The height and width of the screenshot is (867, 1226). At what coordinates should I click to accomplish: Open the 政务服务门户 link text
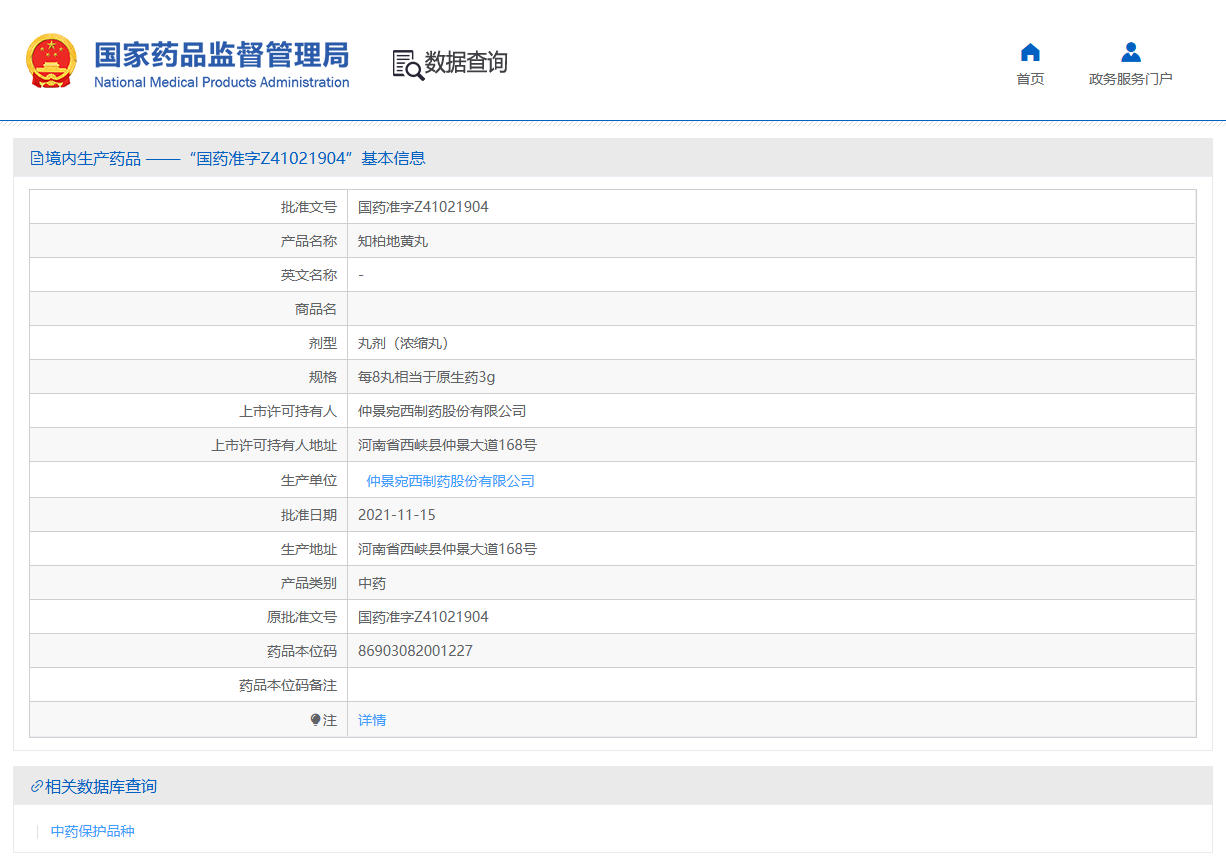tap(1130, 79)
